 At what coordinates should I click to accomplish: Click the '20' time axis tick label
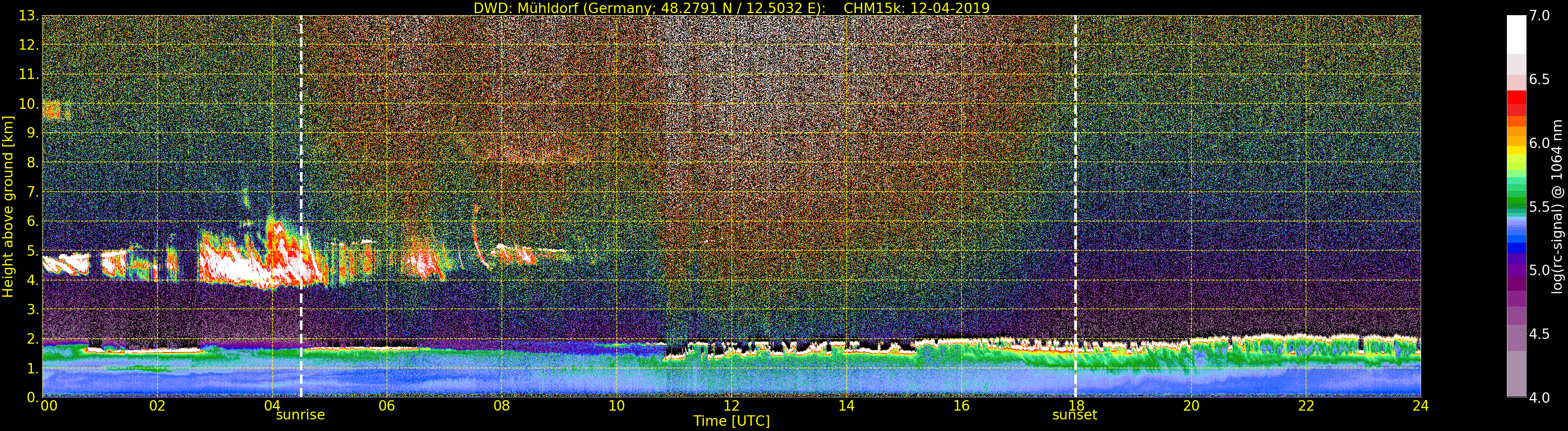1191,406
